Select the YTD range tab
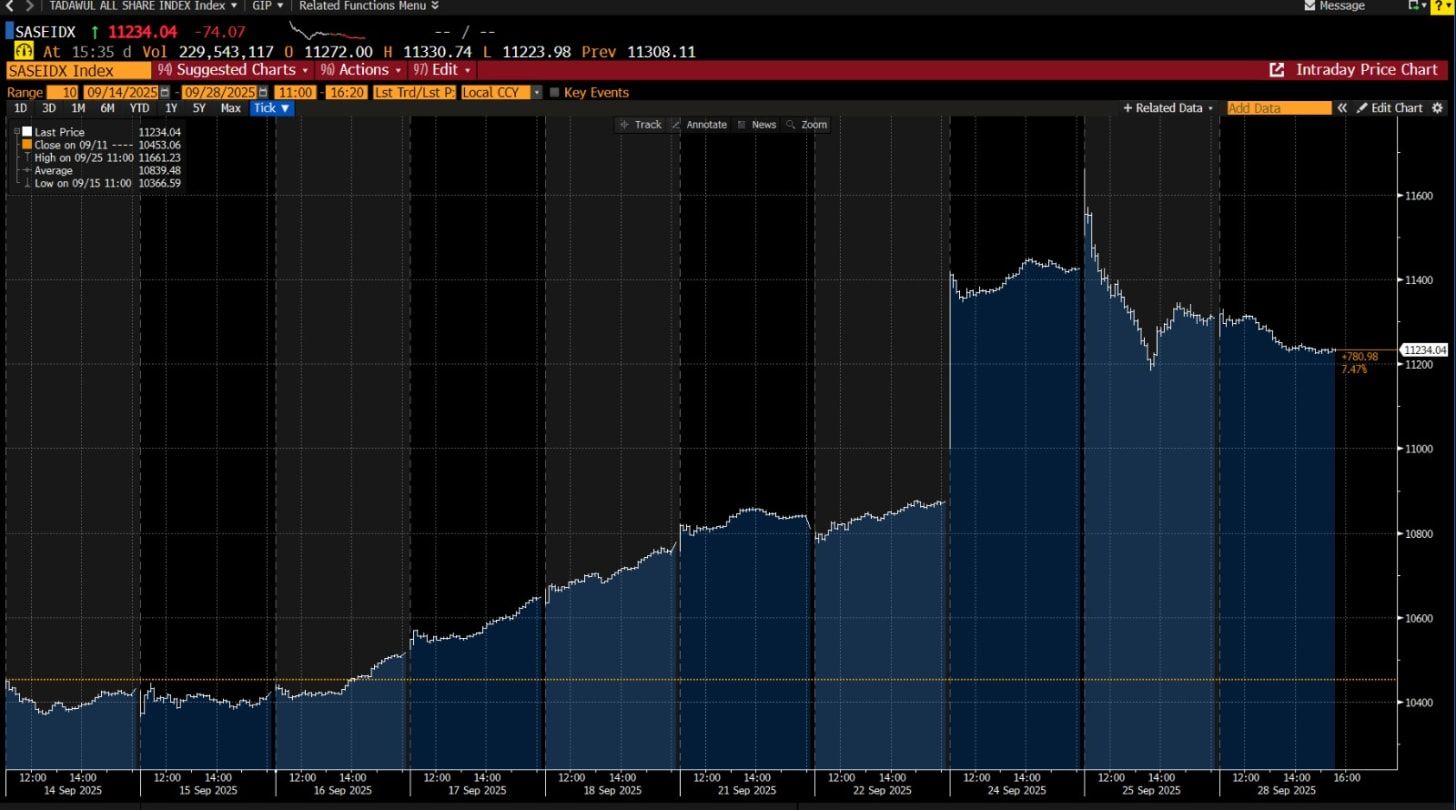The height and width of the screenshot is (810, 1456). pos(139,108)
